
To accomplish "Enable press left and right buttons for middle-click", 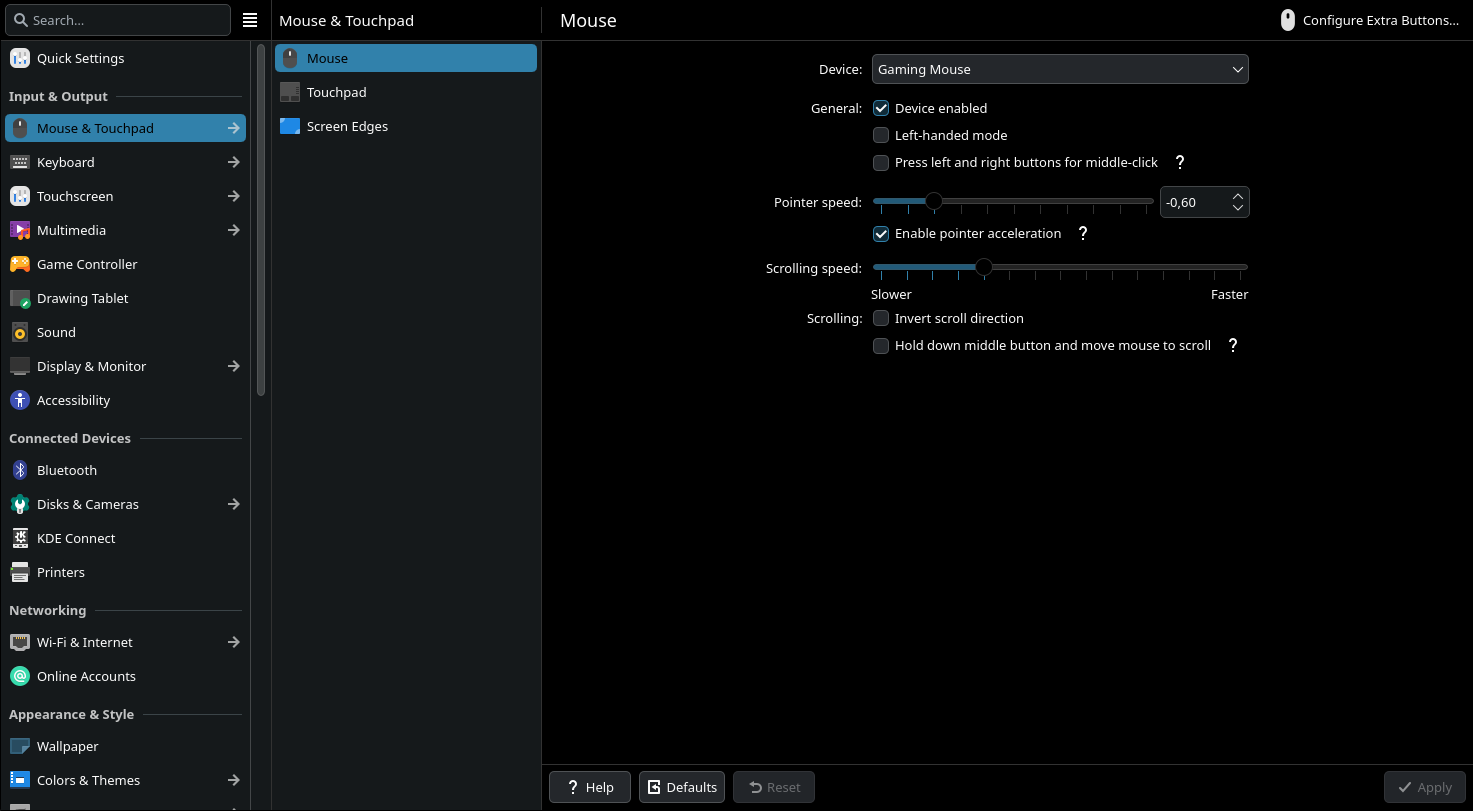I will 881,162.
